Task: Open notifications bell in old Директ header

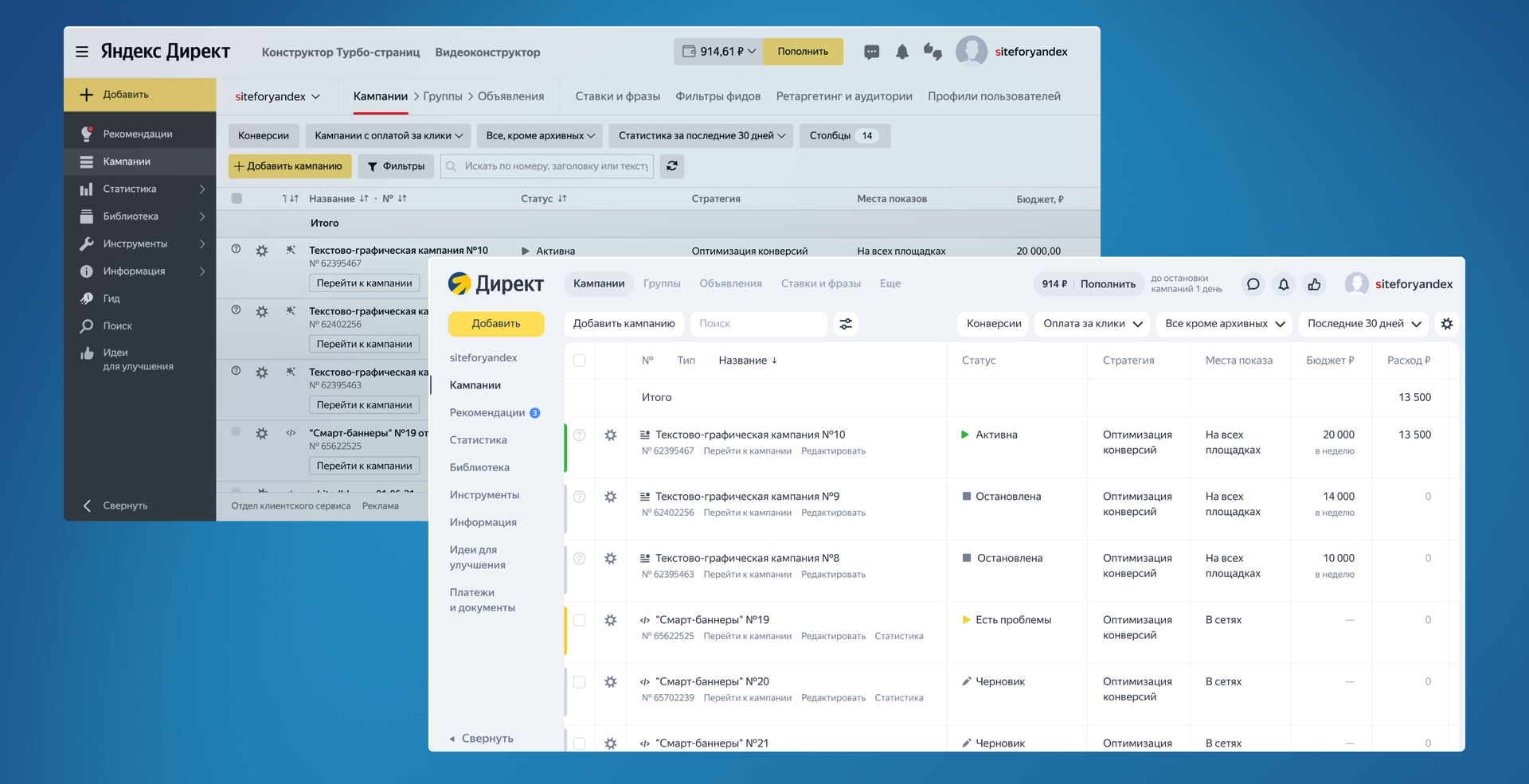Action: tap(902, 52)
